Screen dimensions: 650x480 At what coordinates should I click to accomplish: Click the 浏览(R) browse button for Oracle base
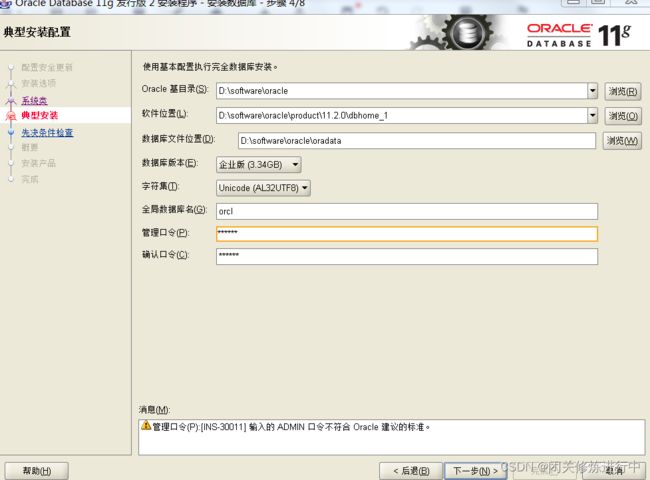coord(623,92)
